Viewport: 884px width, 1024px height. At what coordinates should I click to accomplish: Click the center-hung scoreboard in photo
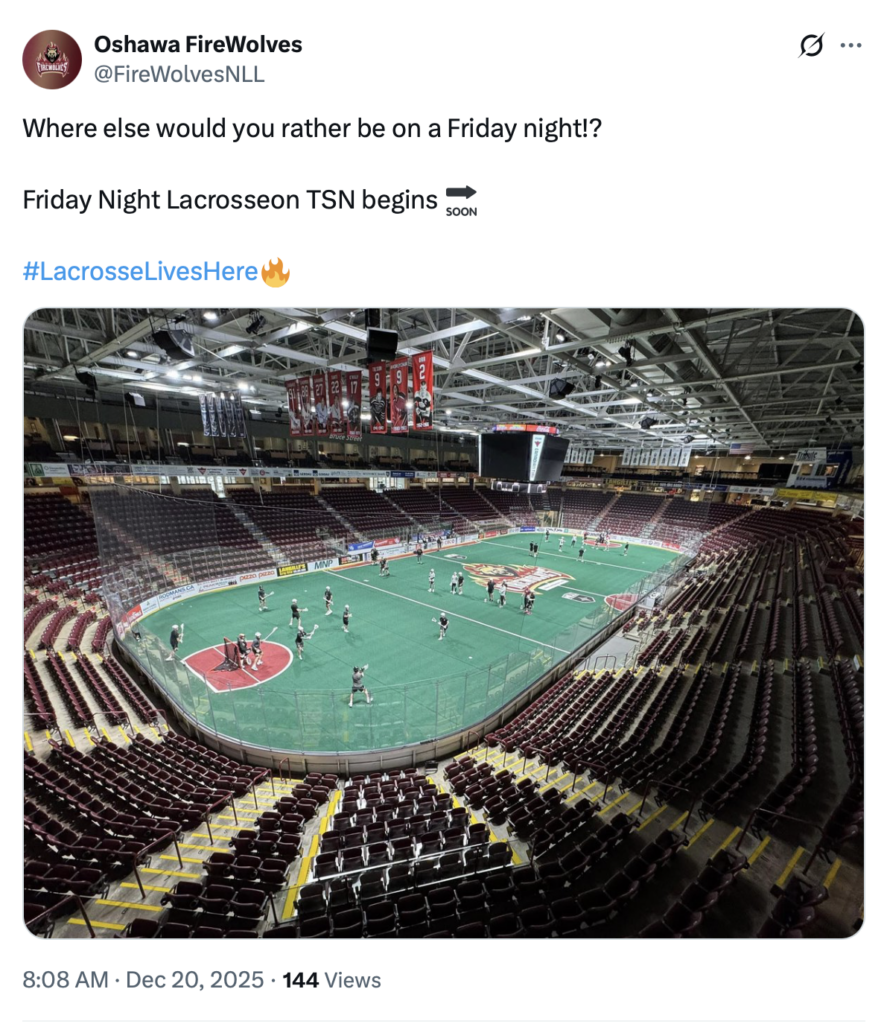pos(523,455)
